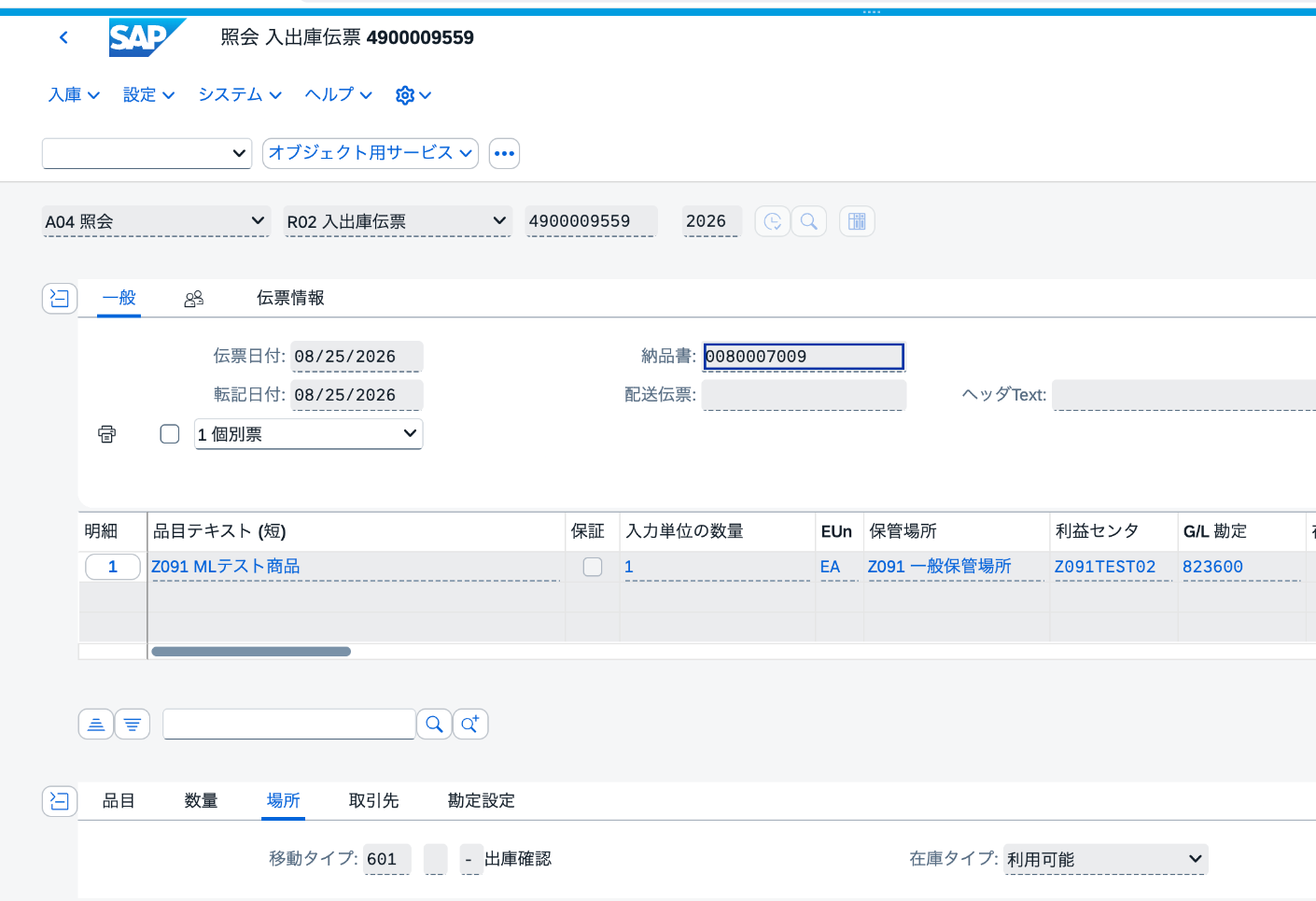Click the execute clock icon

coord(772,221)
